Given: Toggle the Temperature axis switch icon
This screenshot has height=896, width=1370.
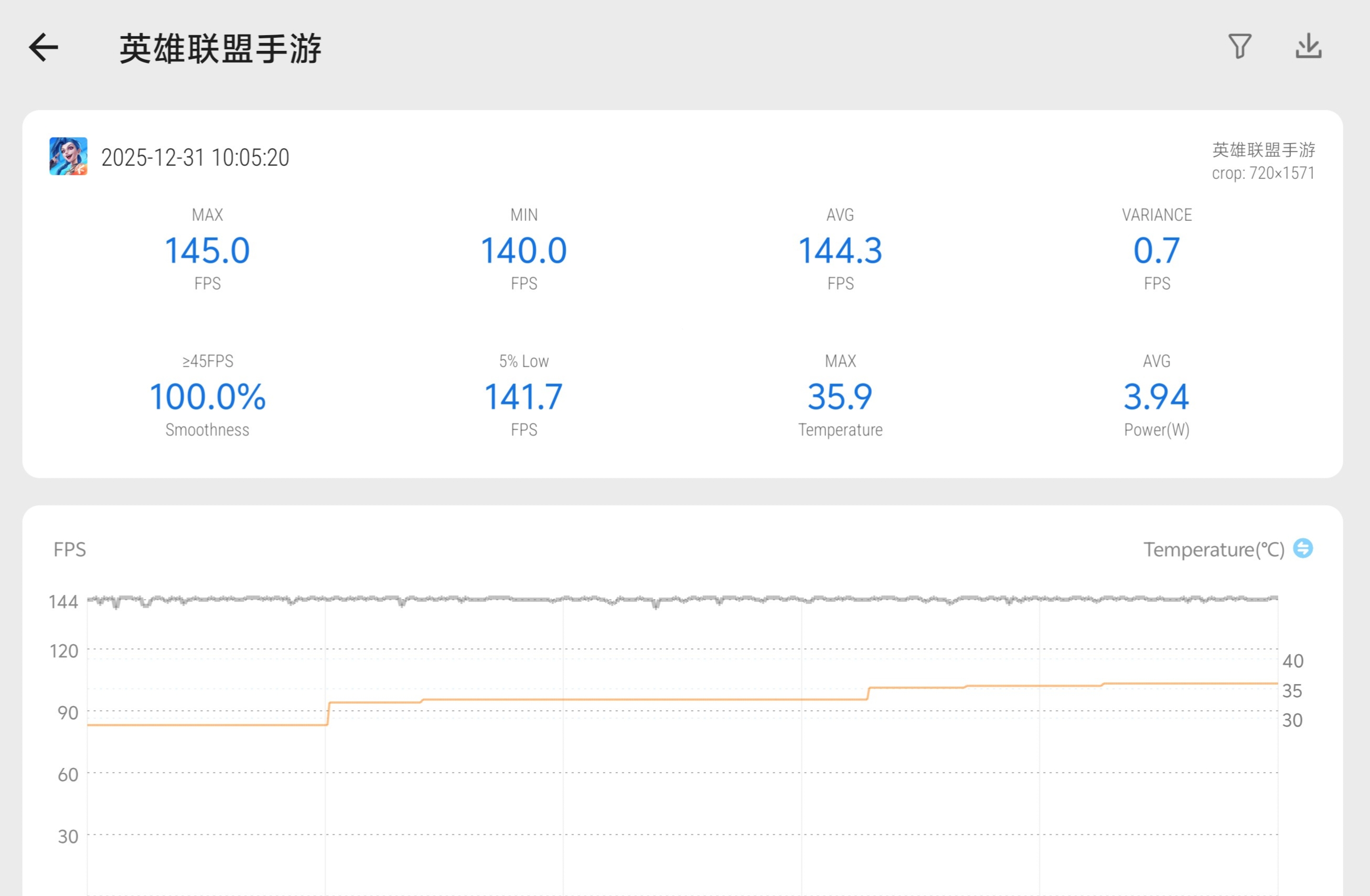Looking at the screenshot, I should 1303,548.
